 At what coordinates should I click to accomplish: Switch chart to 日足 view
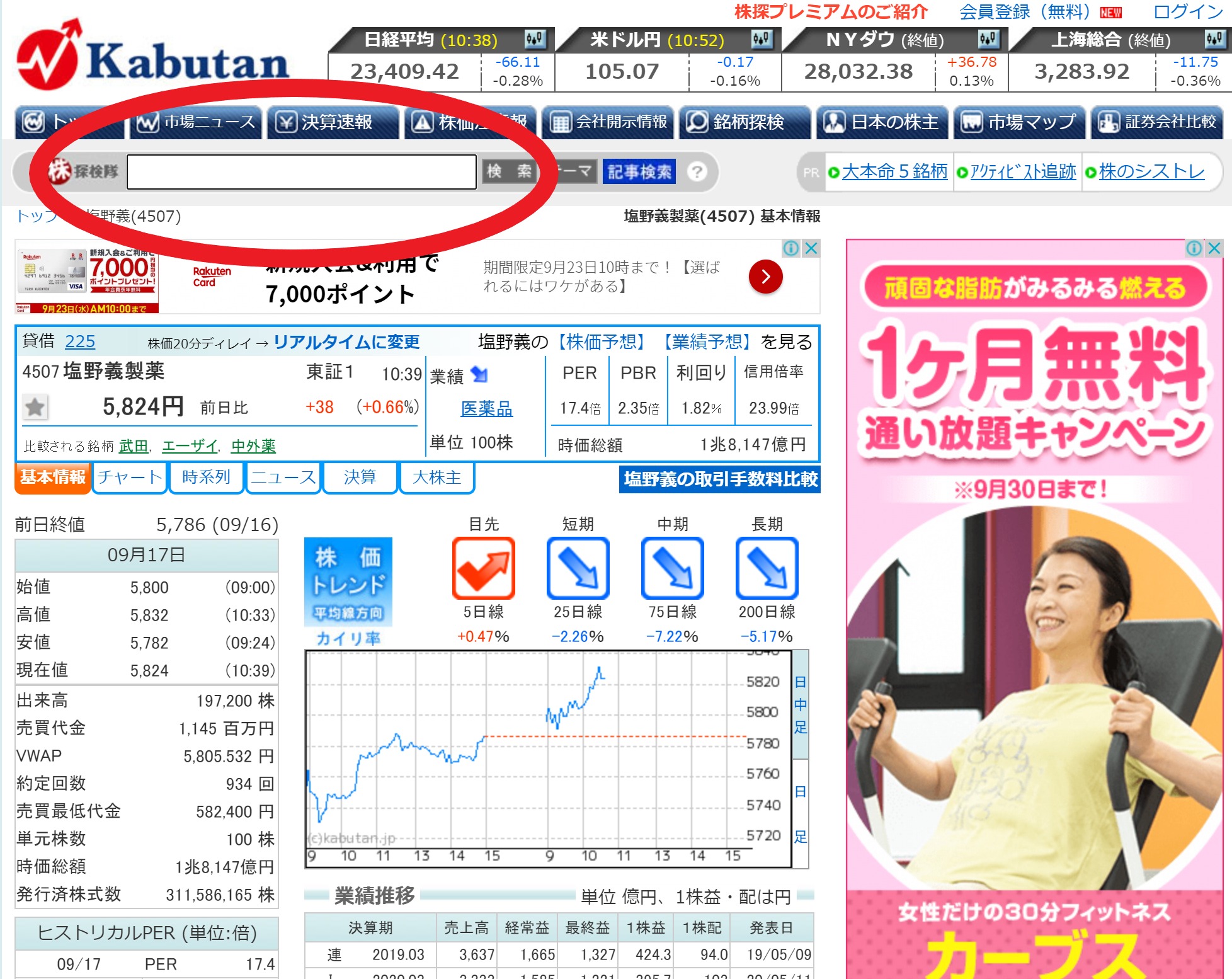click(x=800, y=814)
